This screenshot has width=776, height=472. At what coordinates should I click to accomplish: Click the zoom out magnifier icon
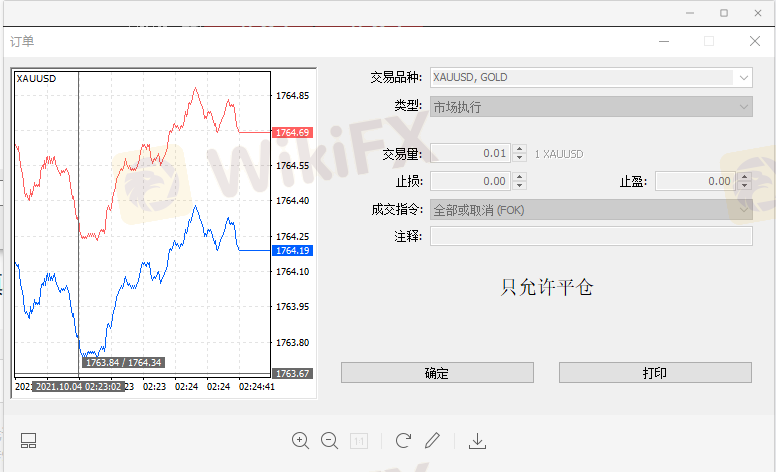pos(329,440)
